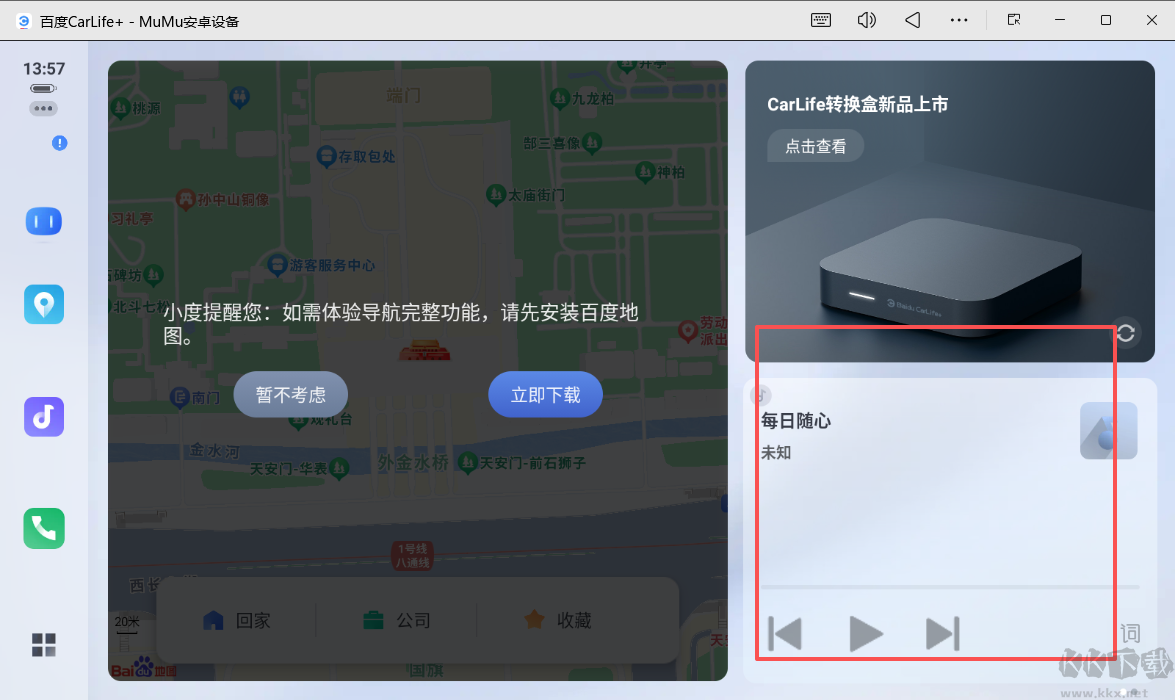The height and width of the screenshot is (700, 1175).
Task: Refresh the CarLife banner with circular arrow icon
Action: [1126, 332]
